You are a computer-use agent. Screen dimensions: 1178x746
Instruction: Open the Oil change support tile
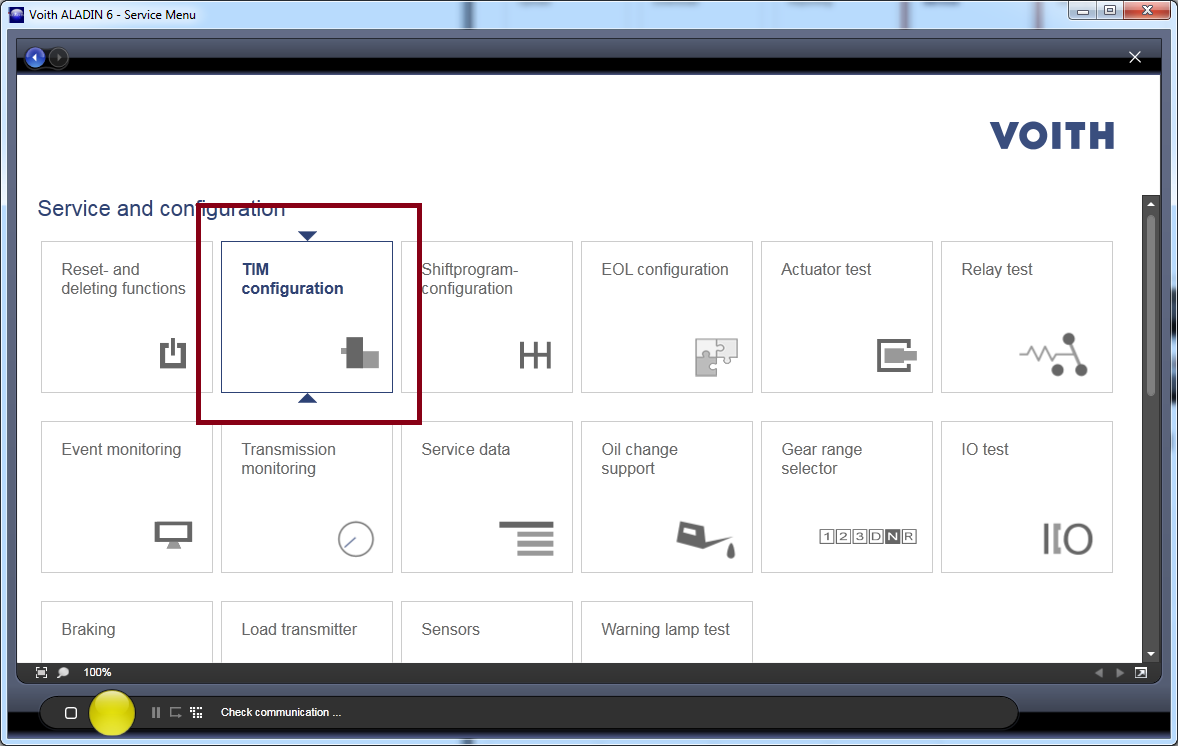666,497
